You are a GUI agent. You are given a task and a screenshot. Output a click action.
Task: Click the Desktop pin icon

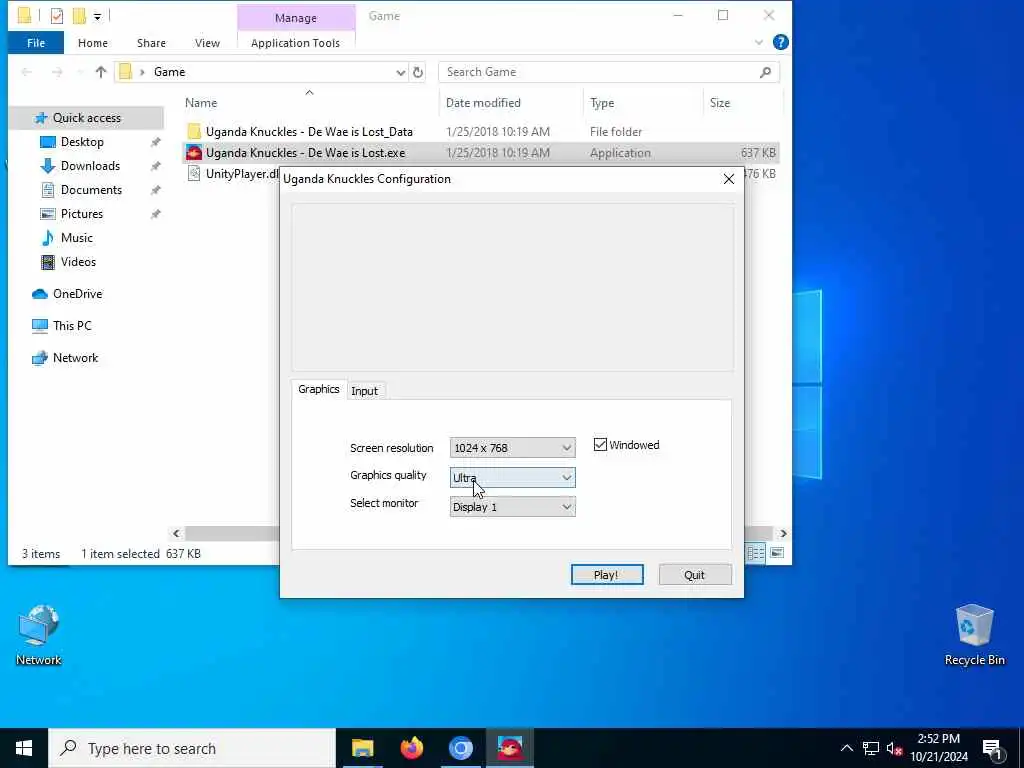tap(155, 142)
